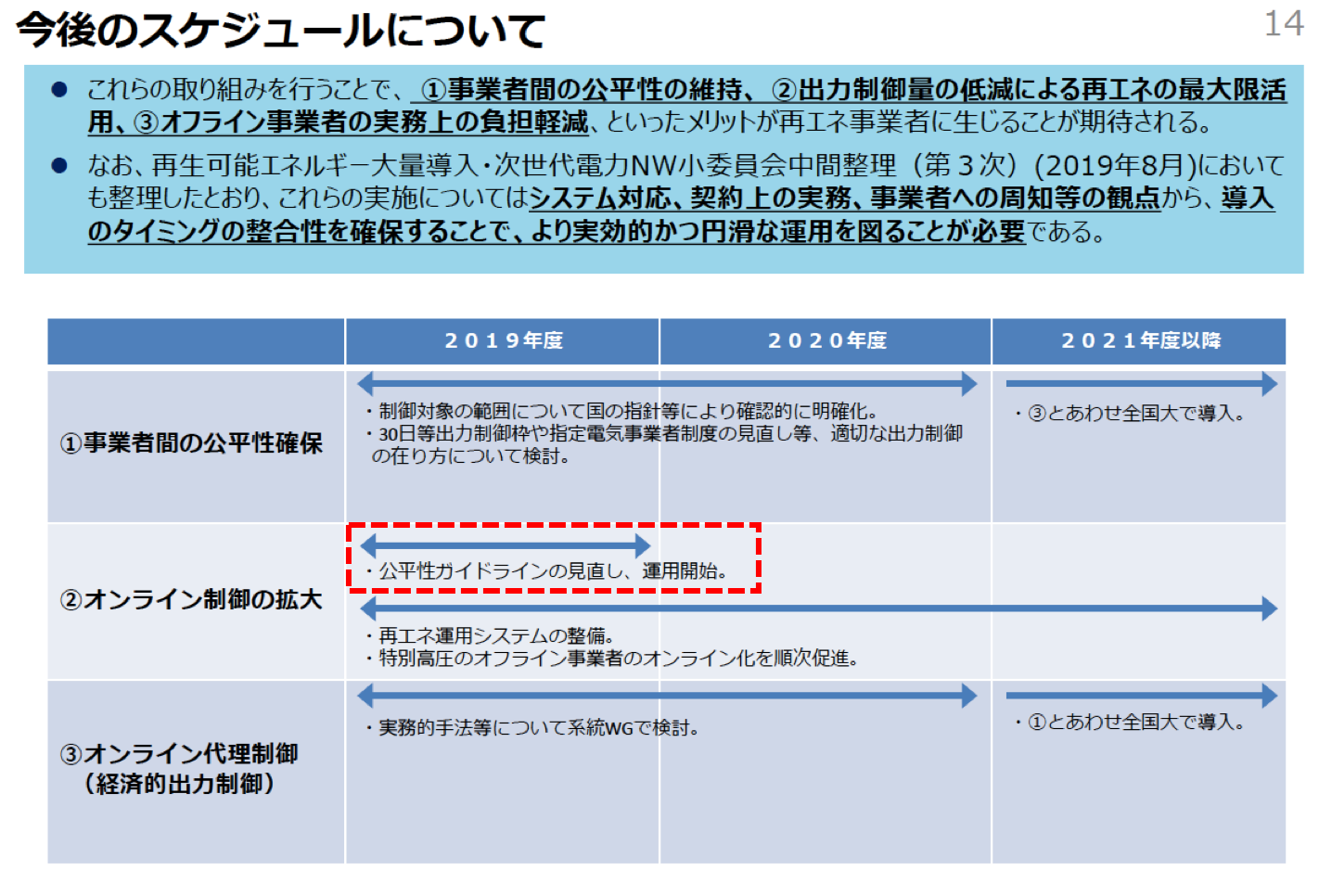Click the timeline arrow above 実務的手法等について

pyautogui.click(x=667, y=696)
